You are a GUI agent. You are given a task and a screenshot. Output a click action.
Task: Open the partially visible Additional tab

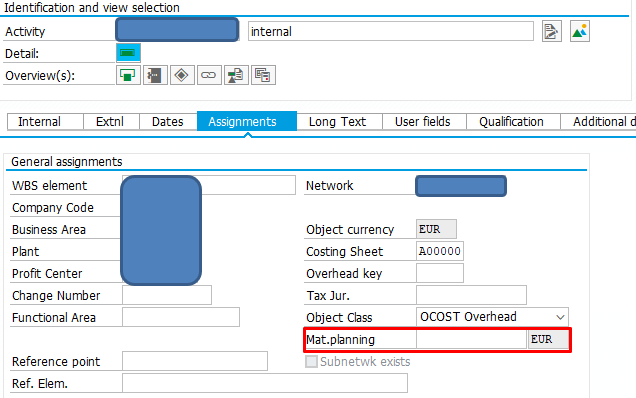(598, 122)
